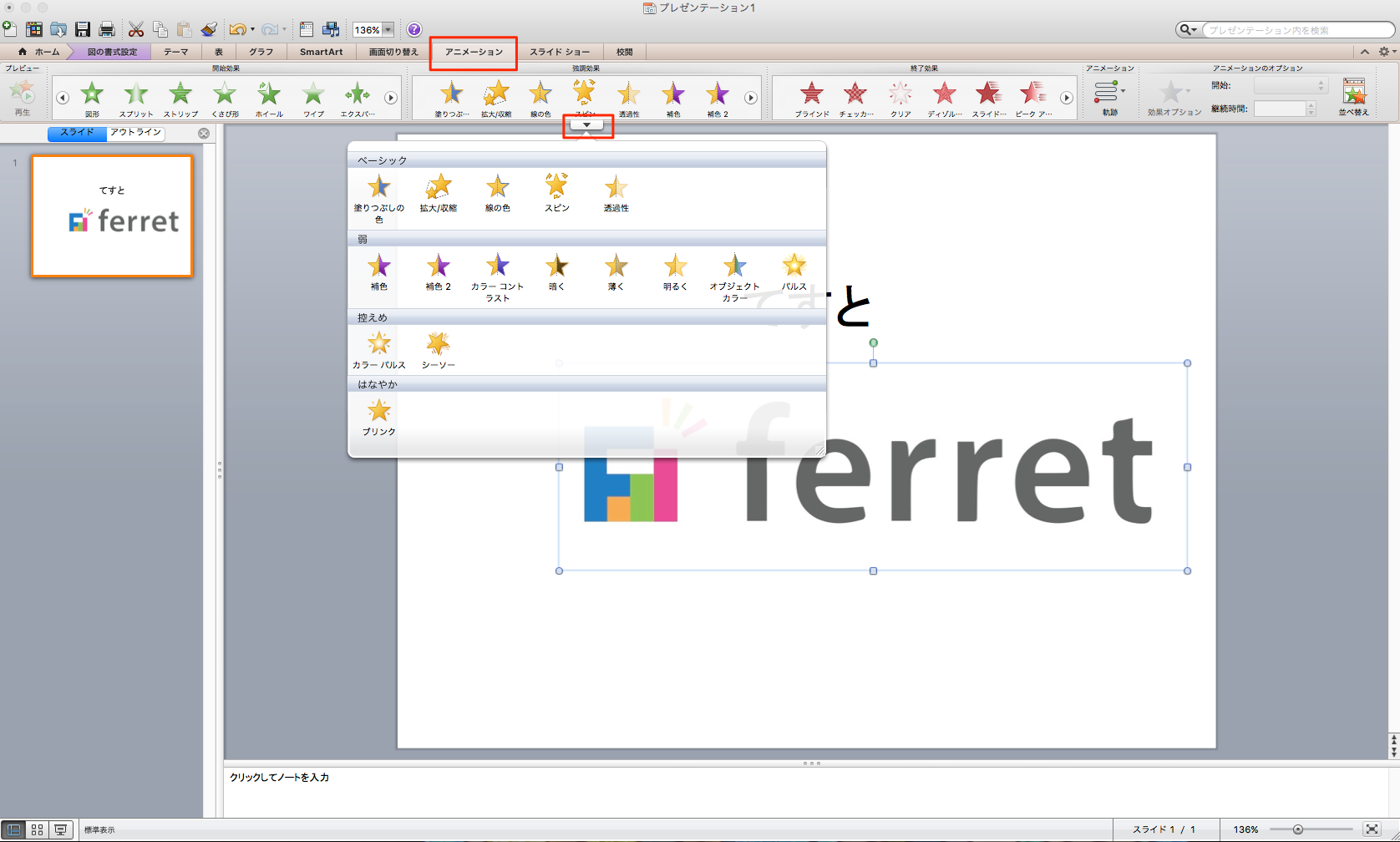1400x842 pixels.
Task: Collapse the emphasis effects gallery with its arrow
Action: [x=587, y=125]
